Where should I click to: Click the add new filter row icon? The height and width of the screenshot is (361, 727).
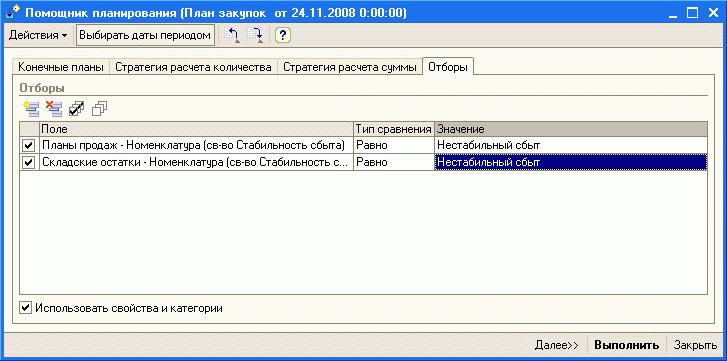pyautogui.click(x=32, y=109)
